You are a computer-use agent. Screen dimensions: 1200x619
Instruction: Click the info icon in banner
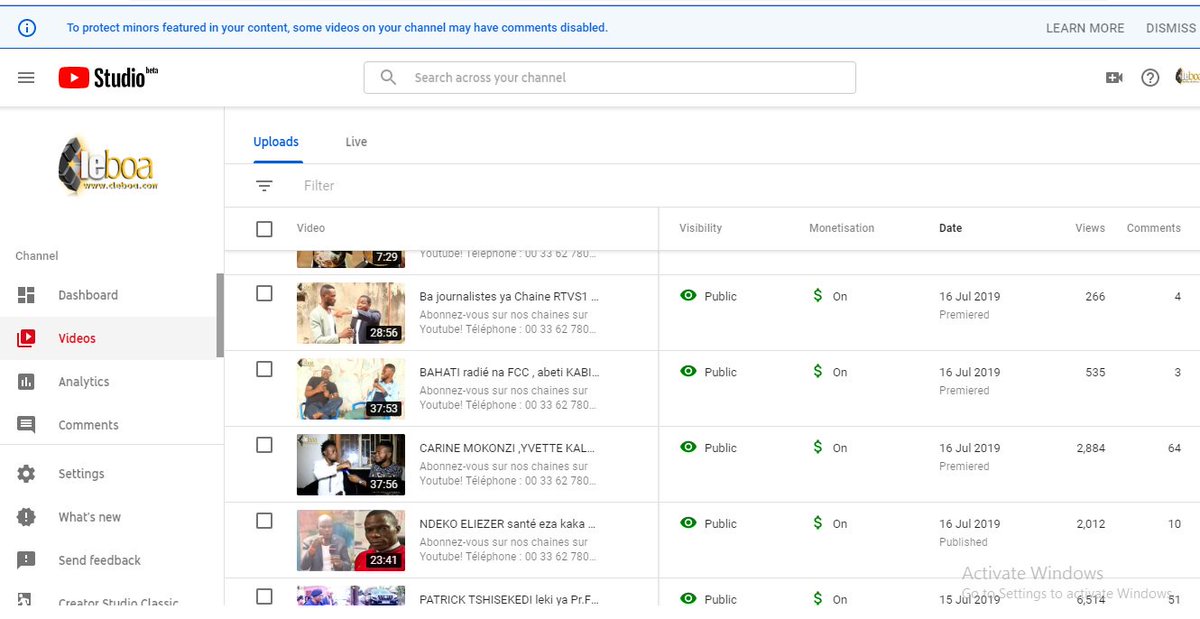[x=27, y=28]
